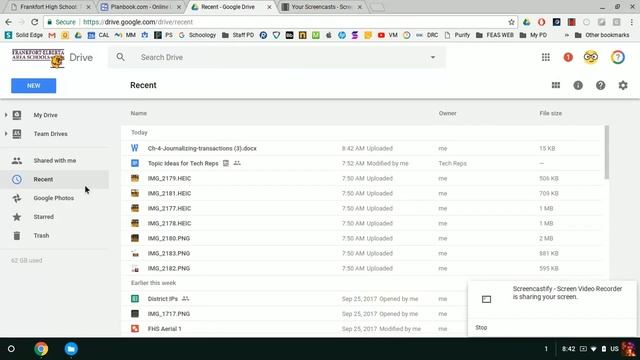
Task: Switch to grid view layout
Action: pyautogui.click(x=556, y=85)
